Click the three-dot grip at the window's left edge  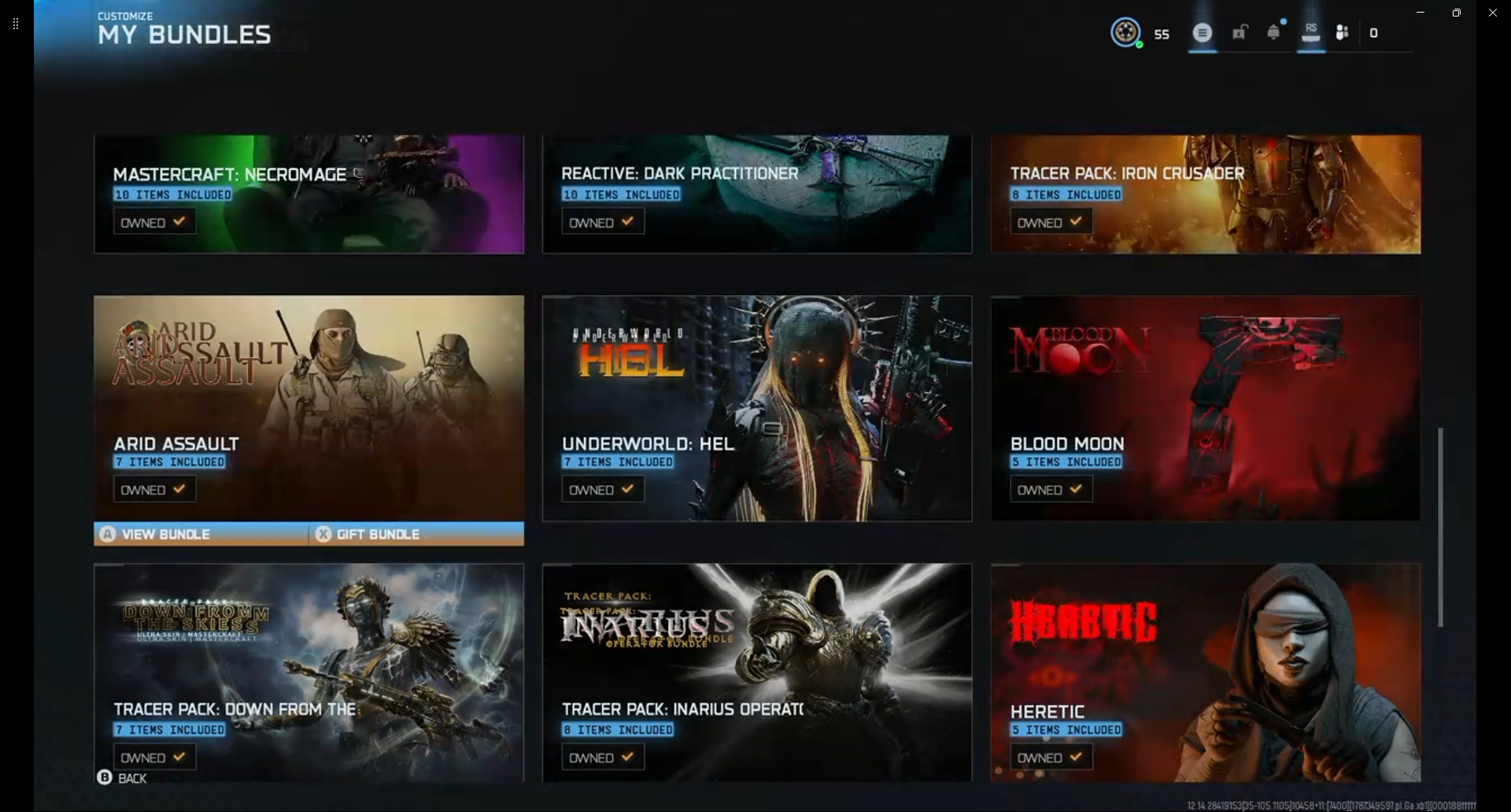tap(16, 24)
